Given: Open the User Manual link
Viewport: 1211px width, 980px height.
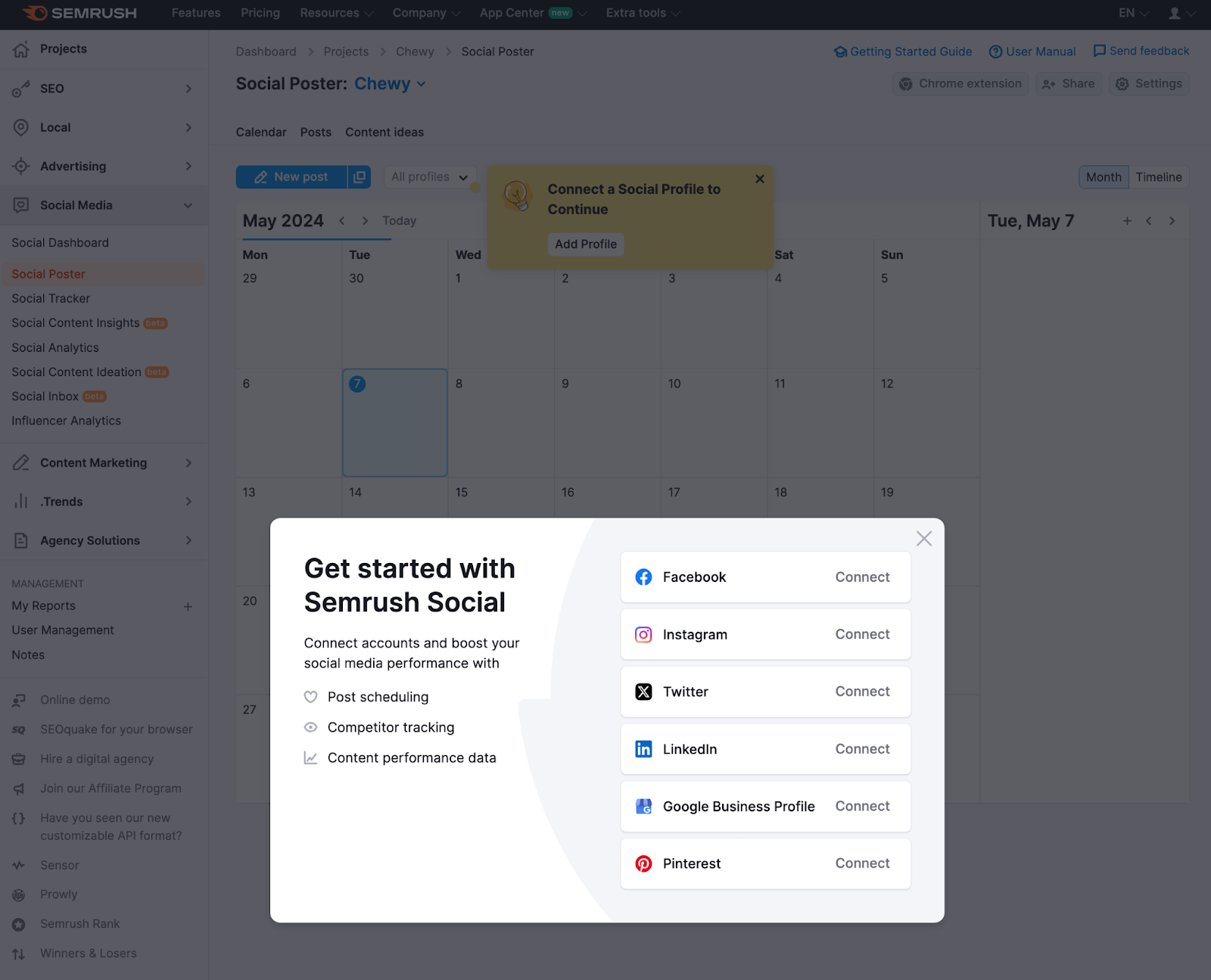Looking at the screenshot, I should tap(1032, 51).
